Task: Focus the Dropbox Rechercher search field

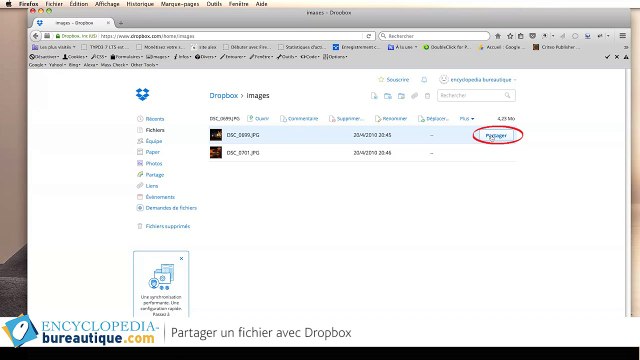Action: (x=476, y=96)
